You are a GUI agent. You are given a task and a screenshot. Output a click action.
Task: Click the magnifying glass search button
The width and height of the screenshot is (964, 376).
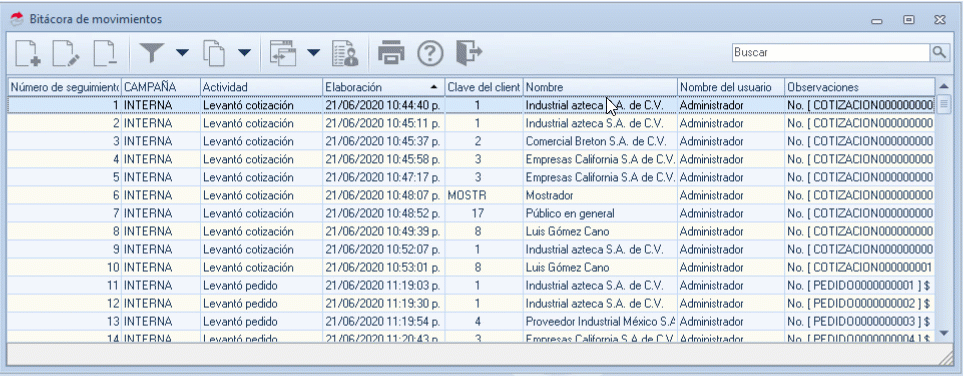(939, 53)
